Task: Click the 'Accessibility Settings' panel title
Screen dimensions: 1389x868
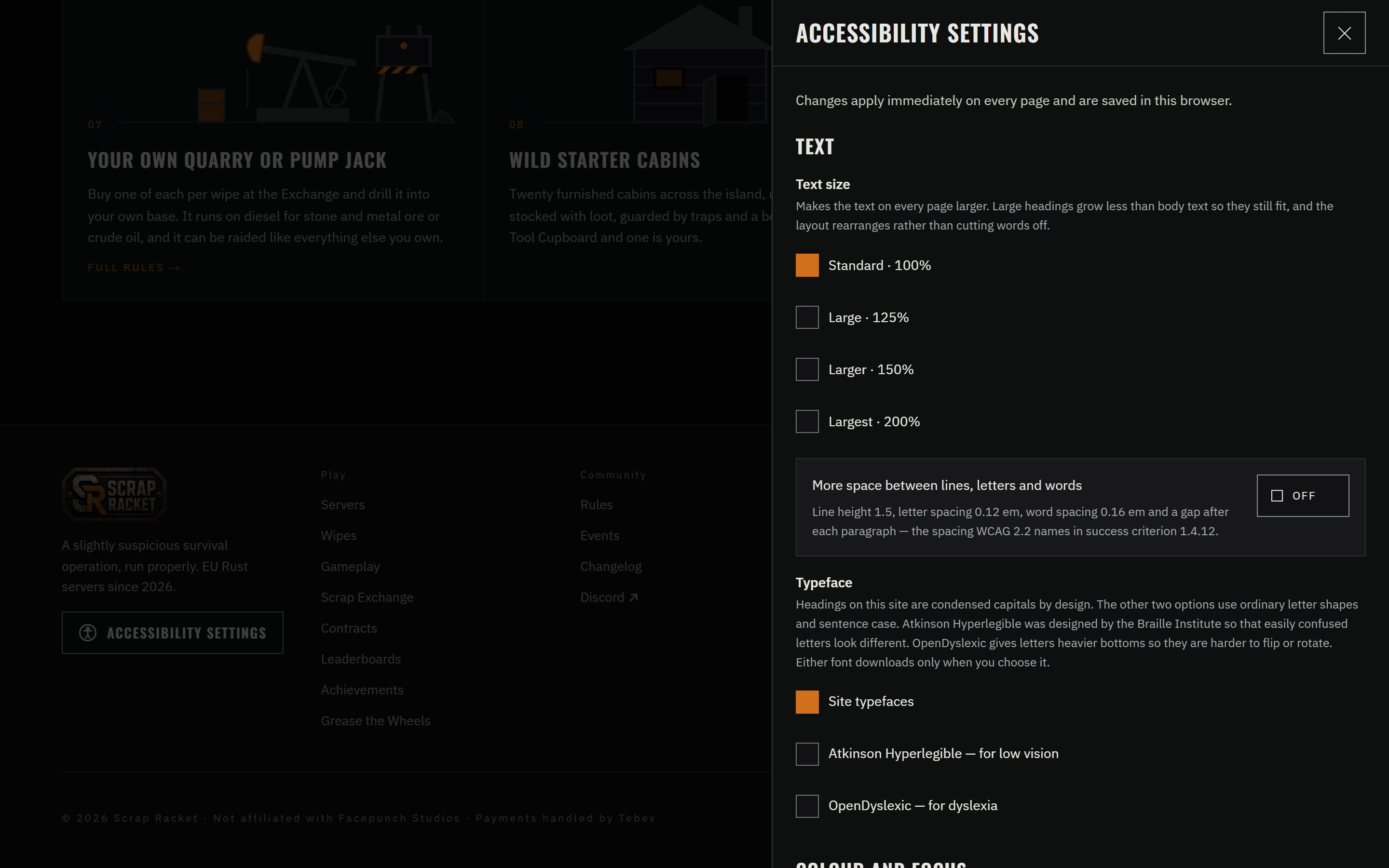Action: (917, 33)
